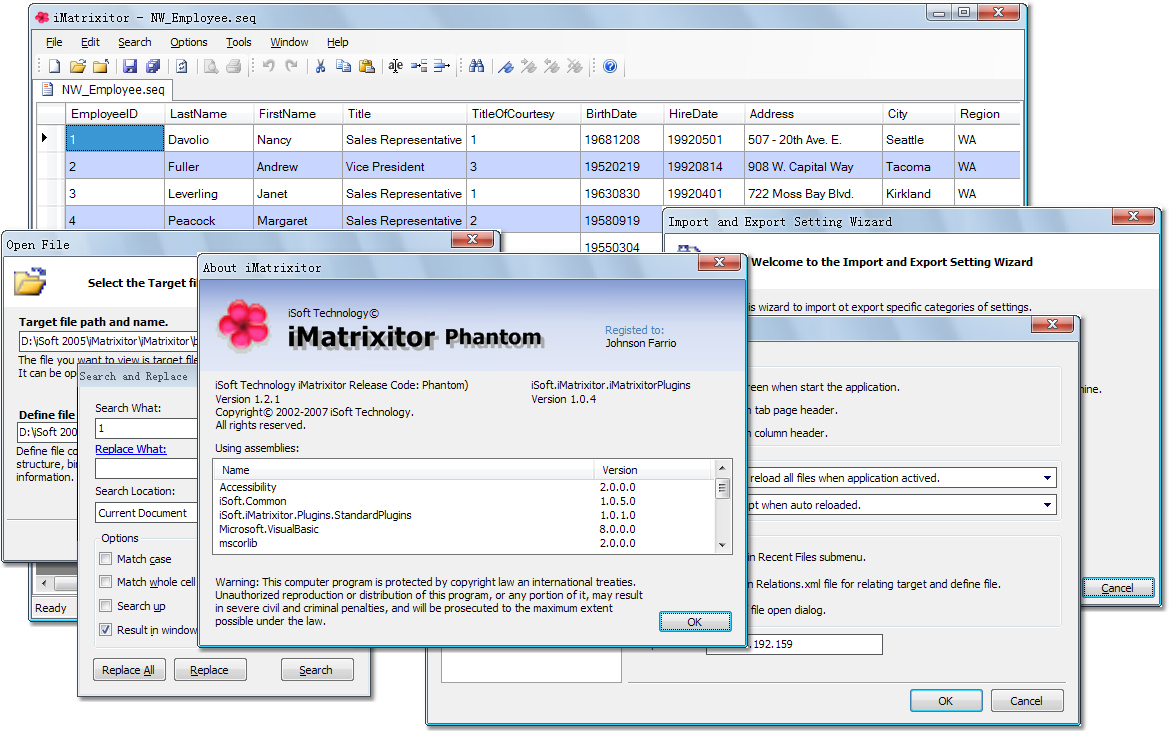The width and height of the screenshot is (1169, 733).
Task: Open the Window menu
Action: pyautogui.click(x=289, y=43)
